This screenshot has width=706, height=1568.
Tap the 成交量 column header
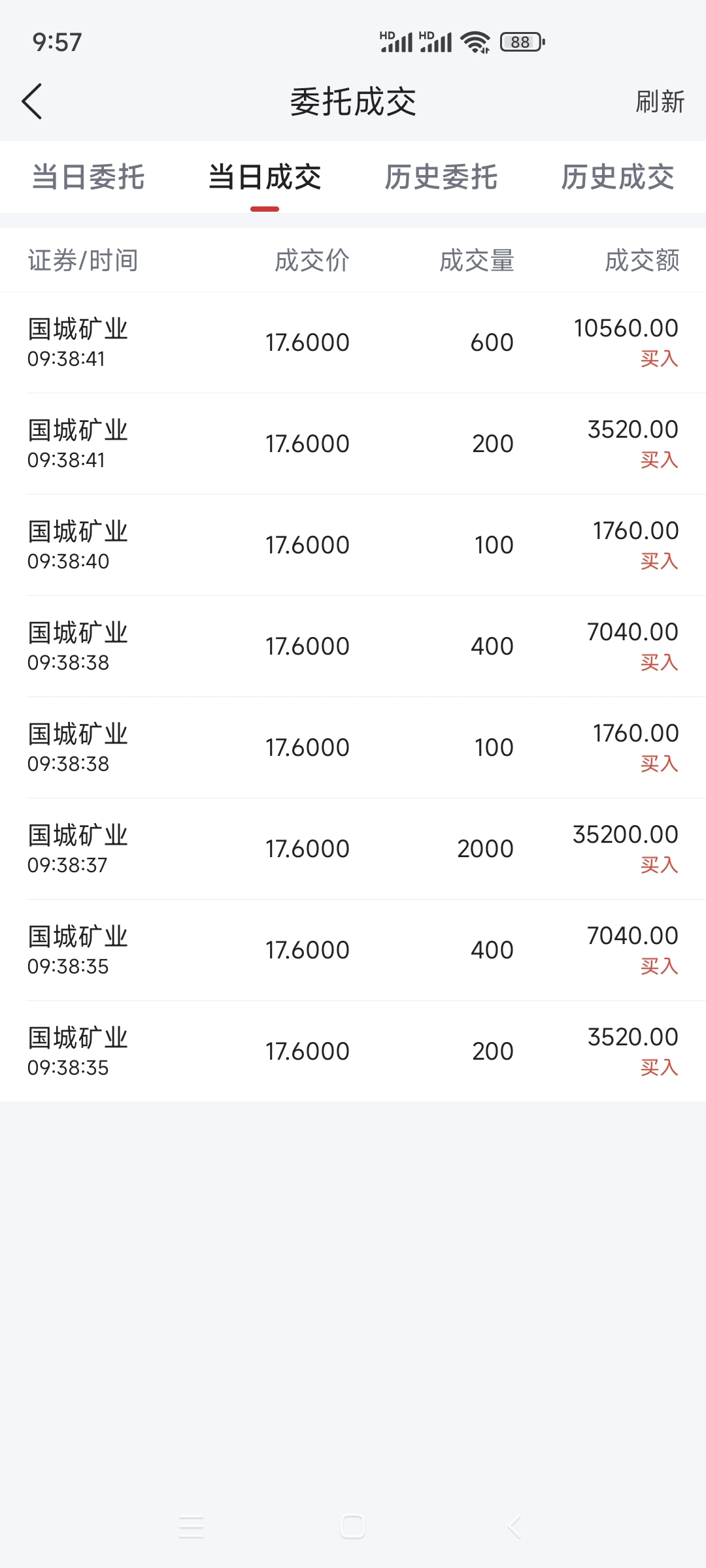477,260
